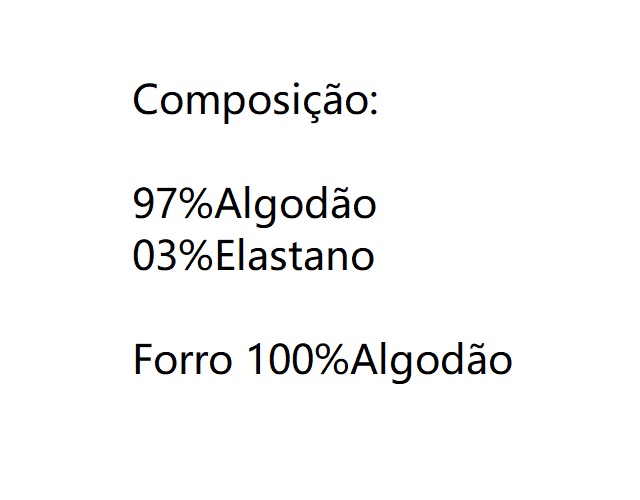Select the word "Elastano"
Image resolution: width=640 pixels, height=500 pixels.
[295, 257]
